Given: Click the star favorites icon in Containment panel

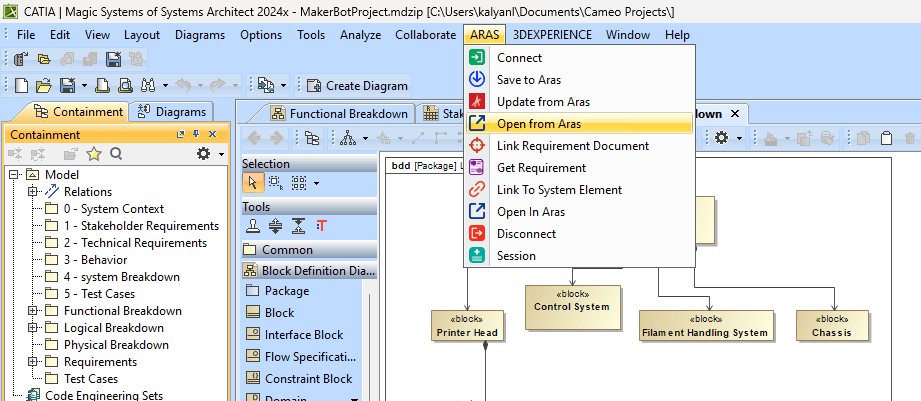Looking at the screenshot, I should pos(94,154).
